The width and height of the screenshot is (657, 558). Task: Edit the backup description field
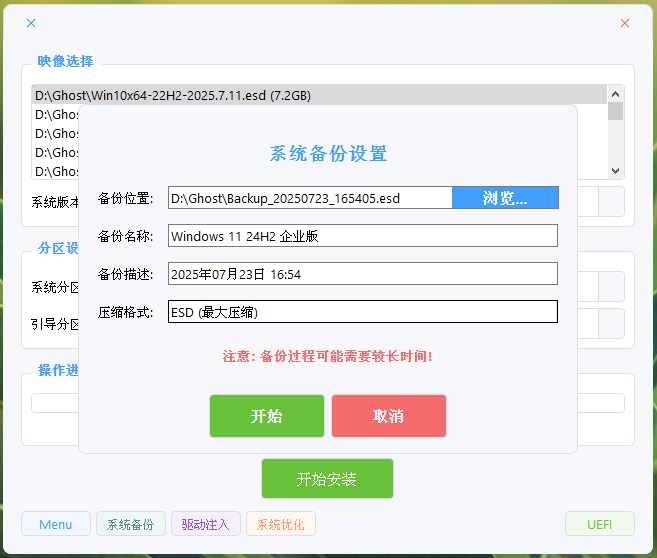[363, 274]
